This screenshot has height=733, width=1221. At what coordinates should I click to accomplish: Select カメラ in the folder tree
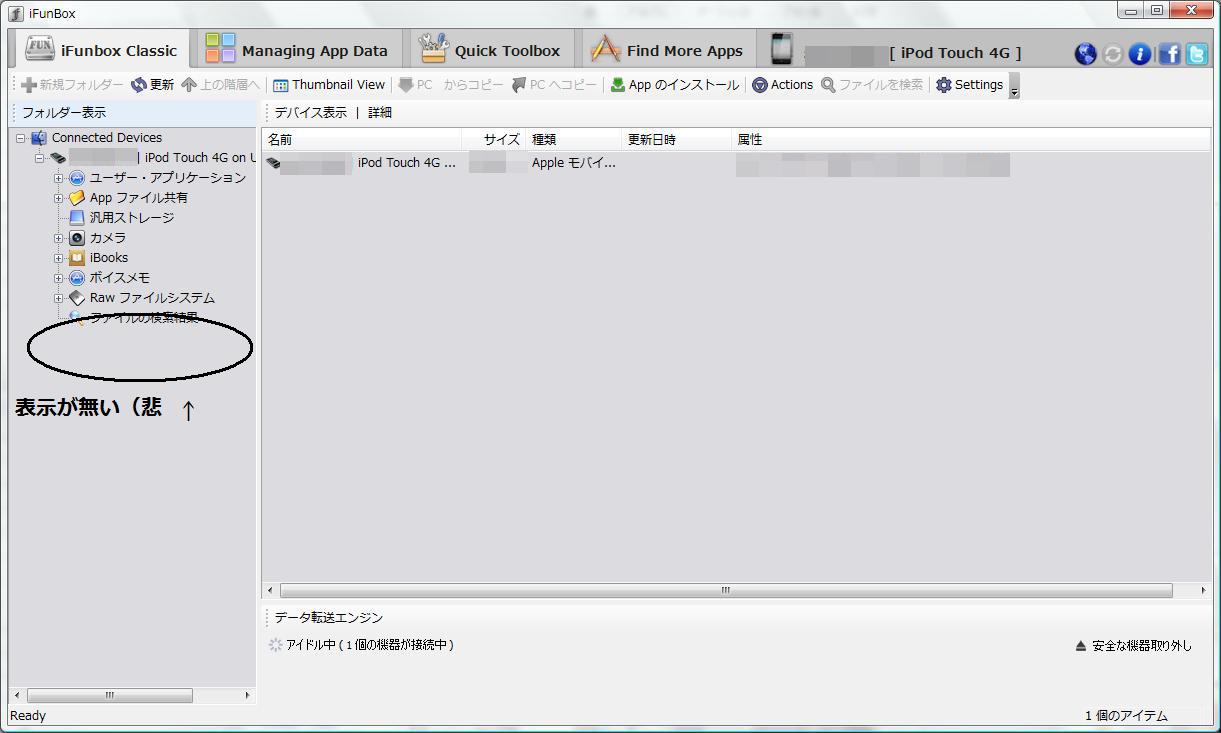pos(107,238)
